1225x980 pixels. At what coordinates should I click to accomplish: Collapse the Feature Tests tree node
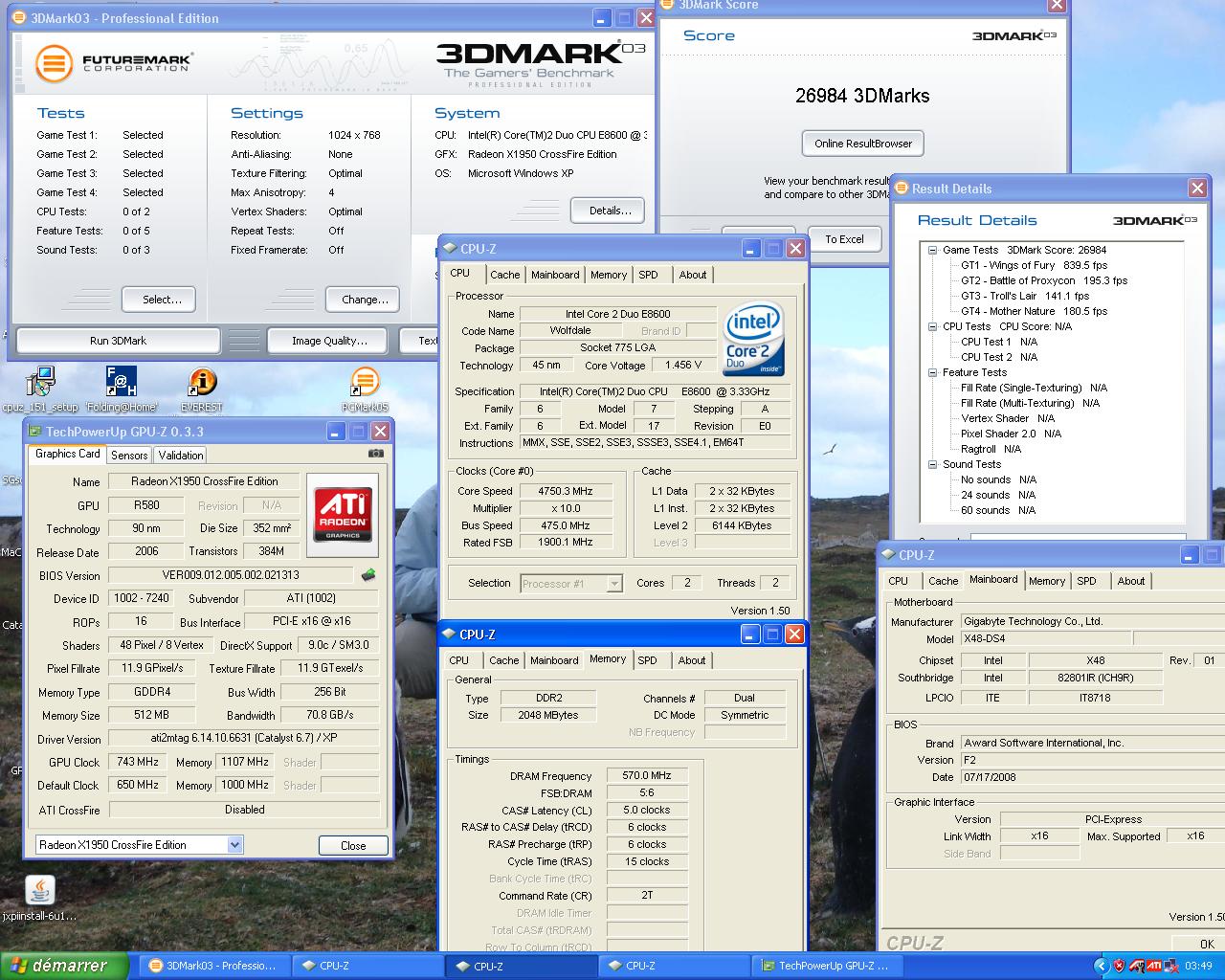(x=932, y=372)
